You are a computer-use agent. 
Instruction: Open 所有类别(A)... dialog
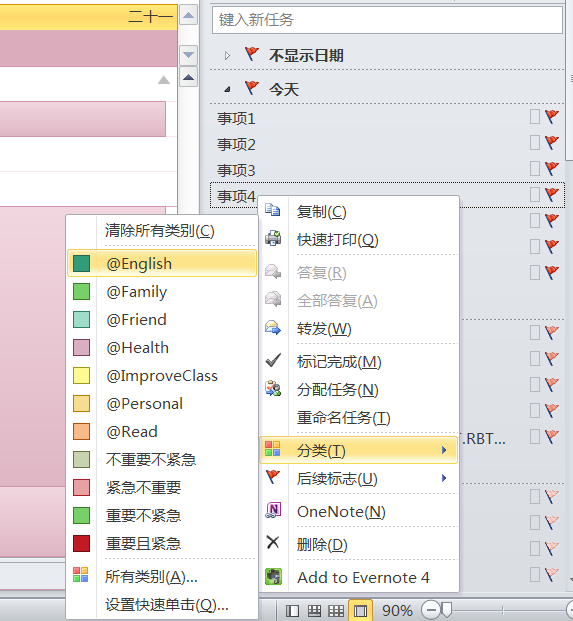click(x=151, y=577)
